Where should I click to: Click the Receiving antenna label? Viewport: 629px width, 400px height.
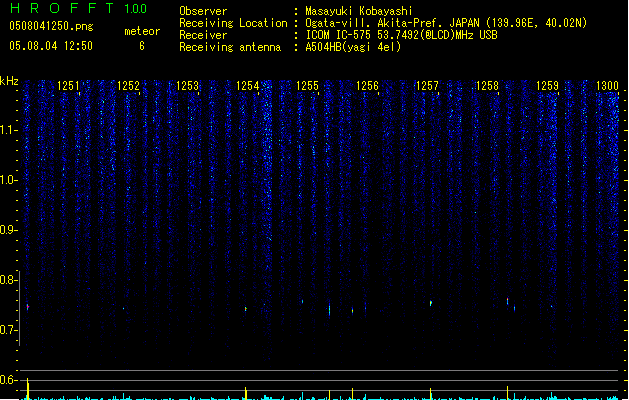click(230, 47)
